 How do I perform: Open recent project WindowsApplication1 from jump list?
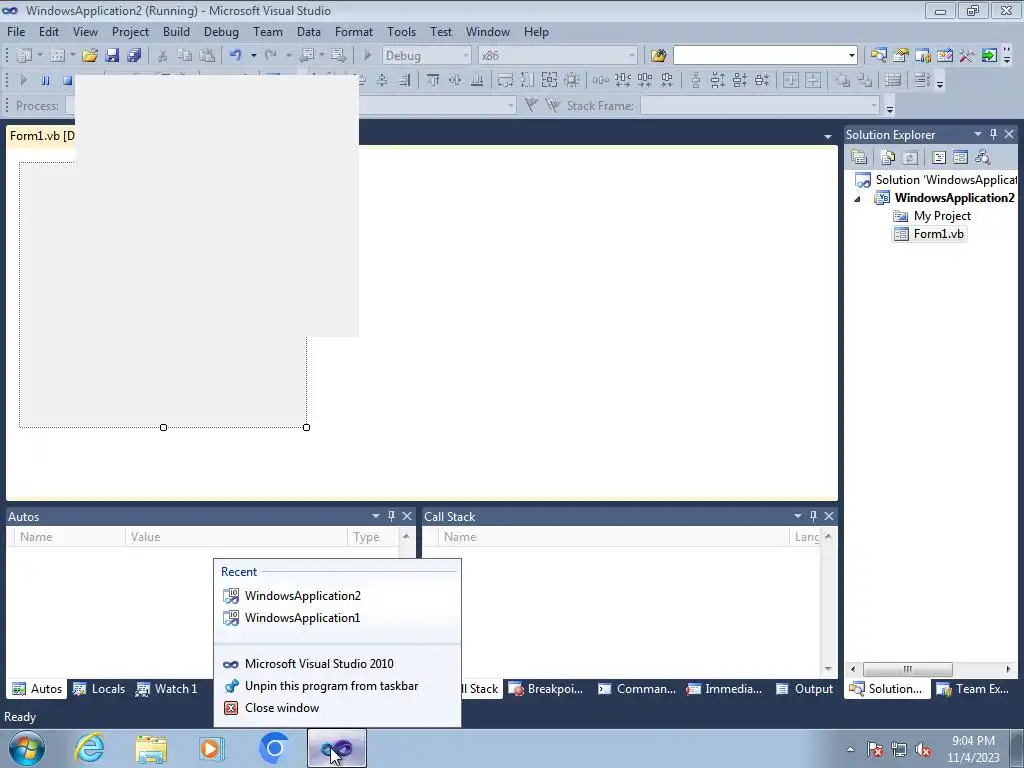point(337,618)
